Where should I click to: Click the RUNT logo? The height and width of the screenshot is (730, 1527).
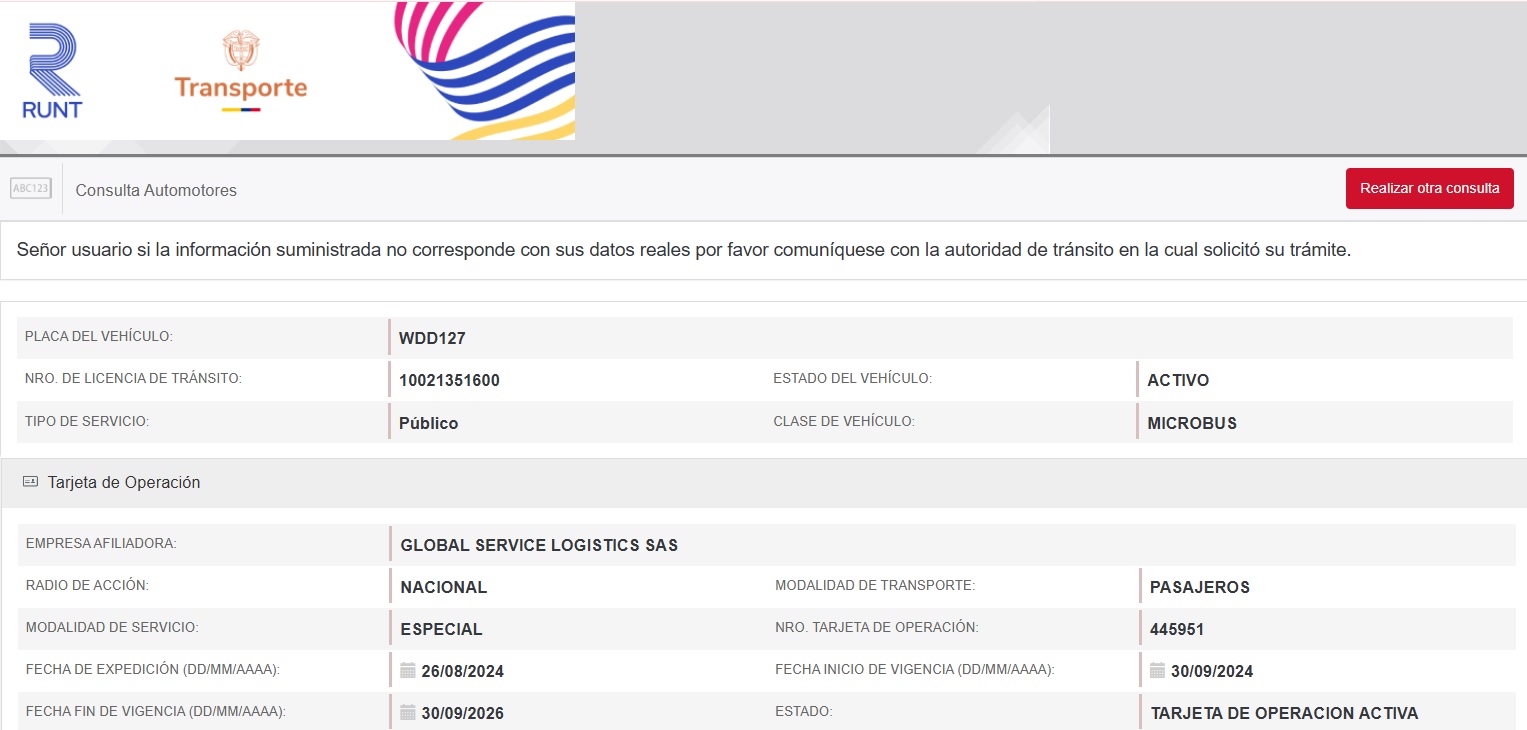click(x=52, y=72)
